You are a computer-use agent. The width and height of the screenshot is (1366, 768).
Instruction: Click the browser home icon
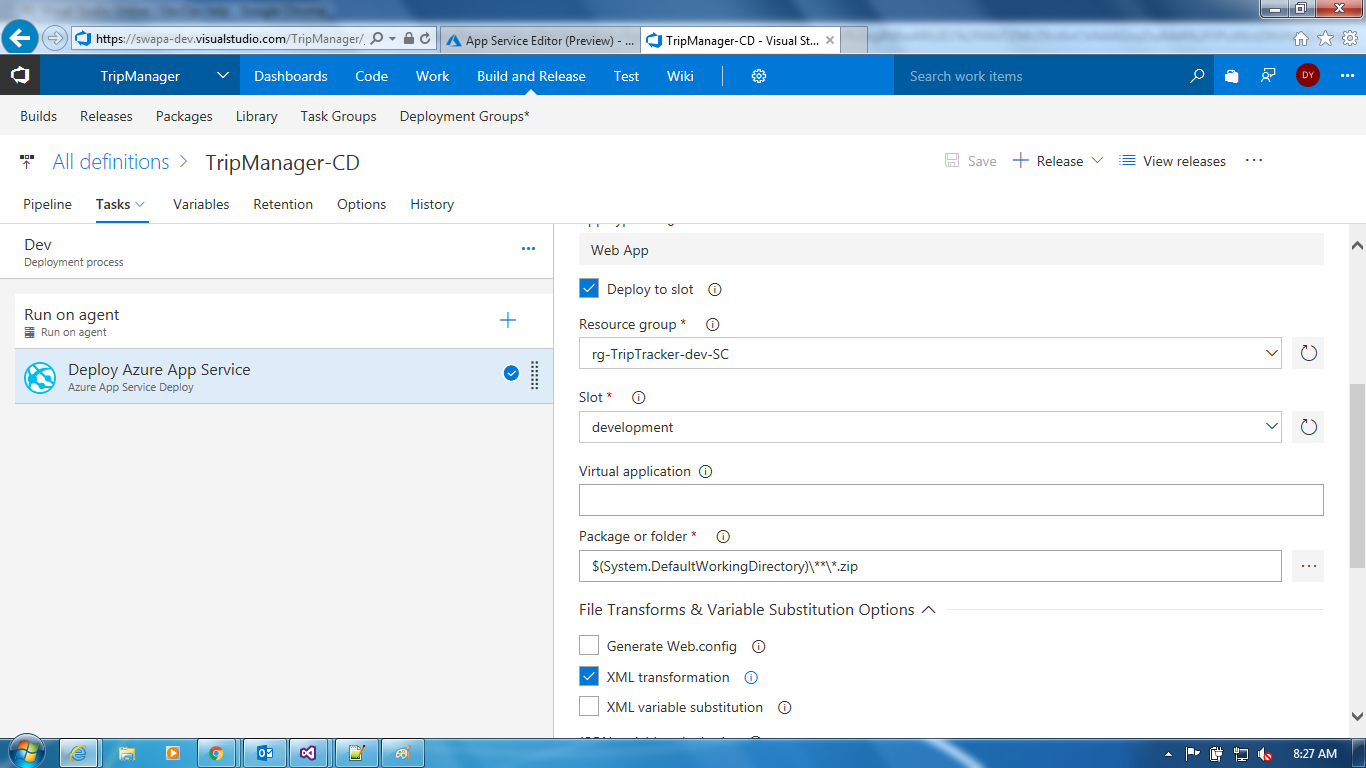pyautogui.click(x=1301, y=39)
